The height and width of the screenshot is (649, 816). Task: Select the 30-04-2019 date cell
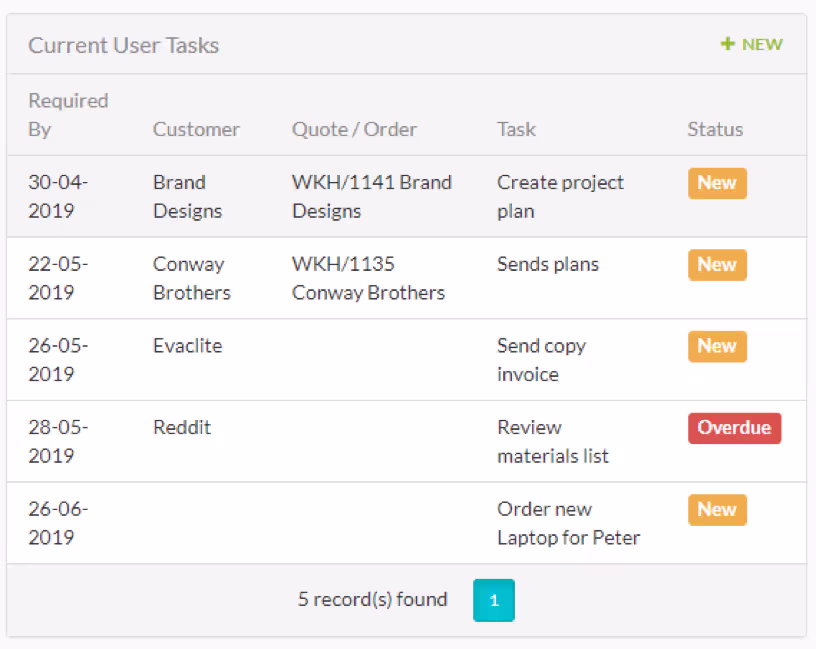(58, 196)
